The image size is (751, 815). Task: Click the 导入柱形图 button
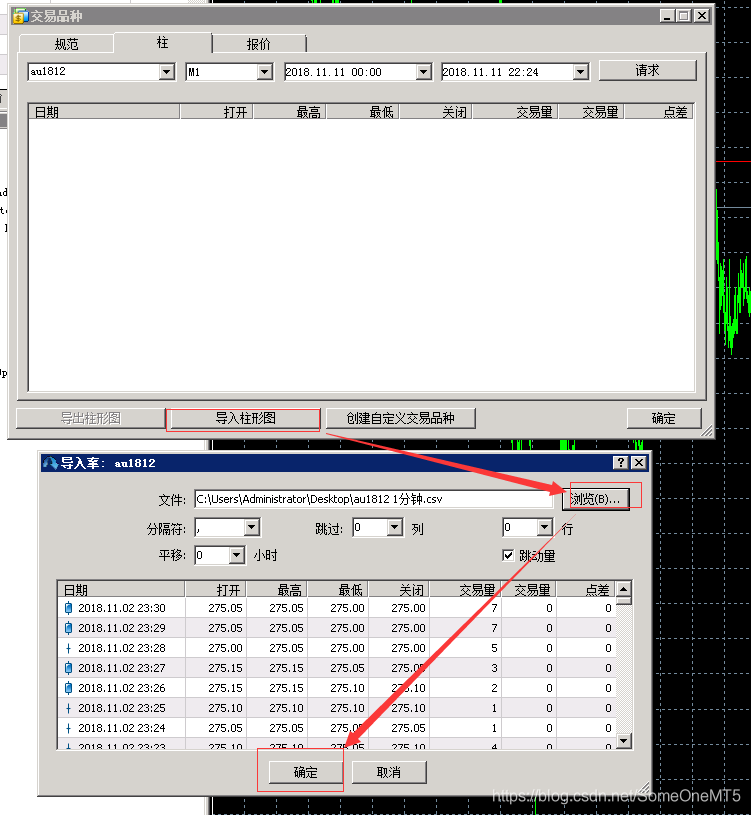pyautogui.click(x=245, y=418)
